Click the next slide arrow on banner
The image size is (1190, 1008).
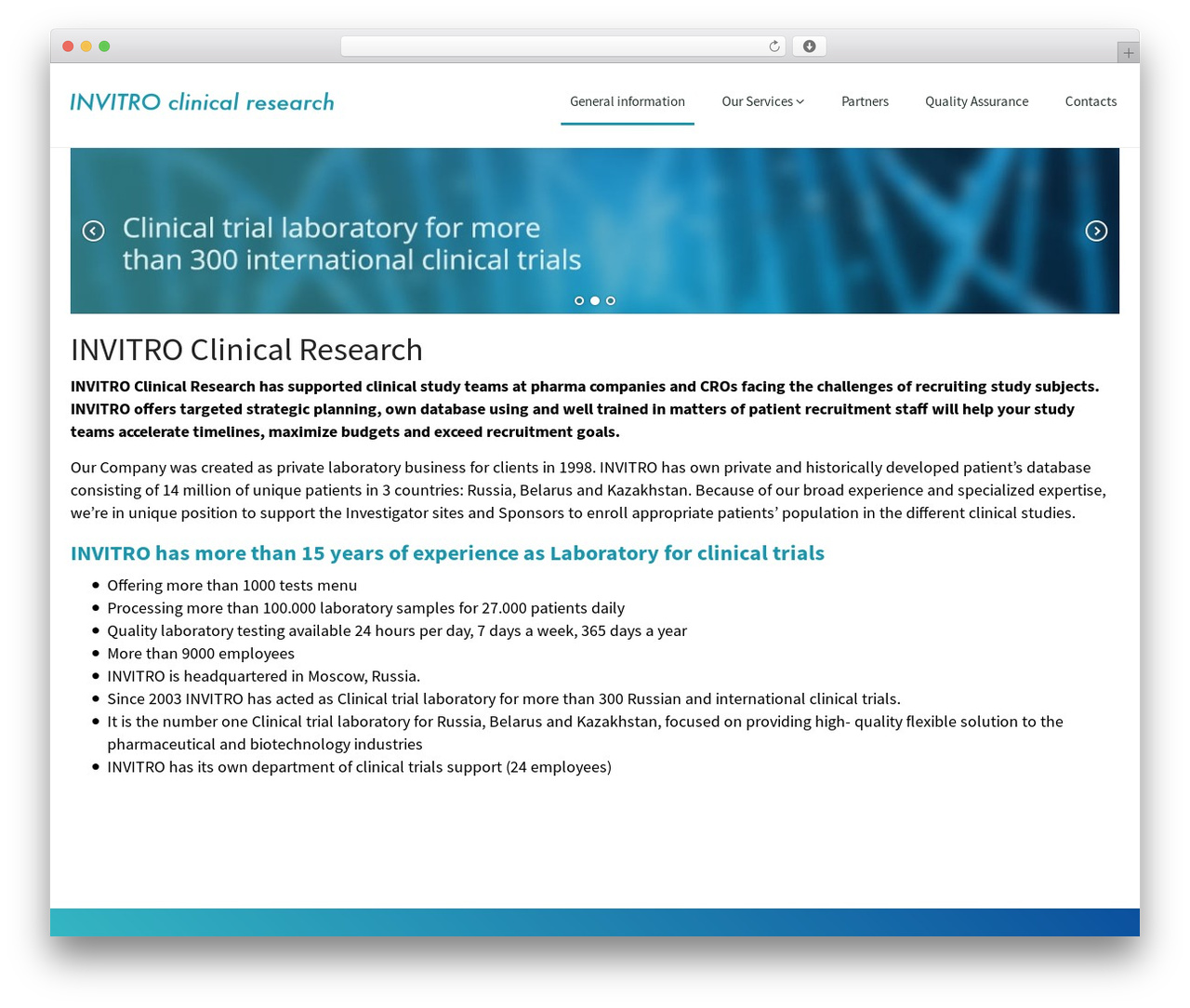[x=1096, y=231]
